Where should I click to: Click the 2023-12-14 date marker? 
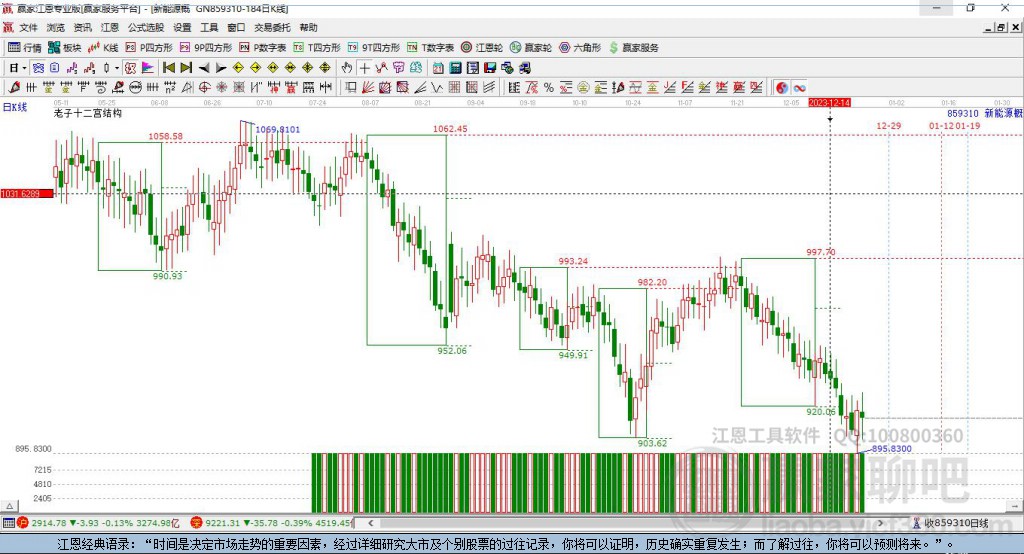pos(829,103)
